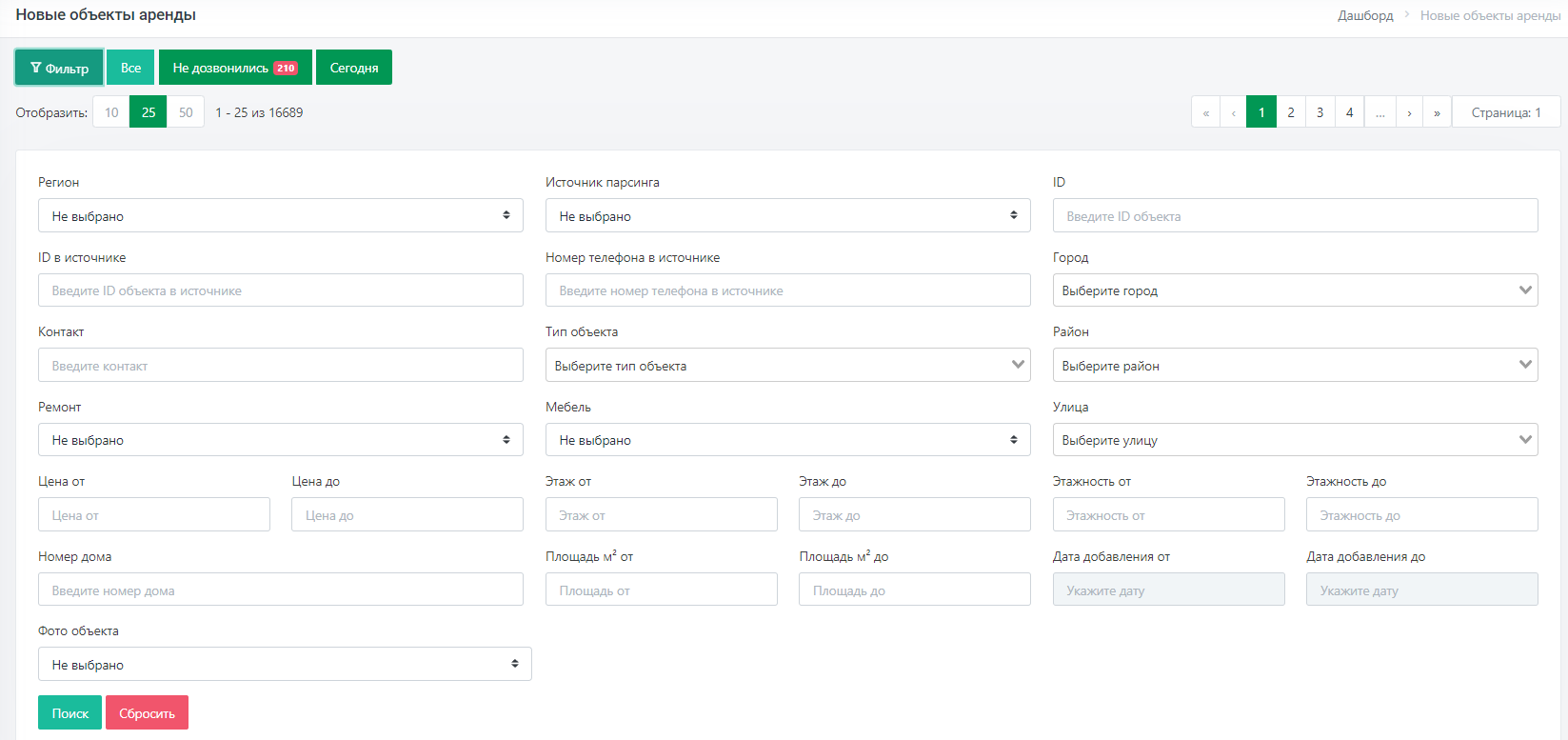Open the Район selector
This screenshot has height=740, width=1568.
tap(1296, 365)
